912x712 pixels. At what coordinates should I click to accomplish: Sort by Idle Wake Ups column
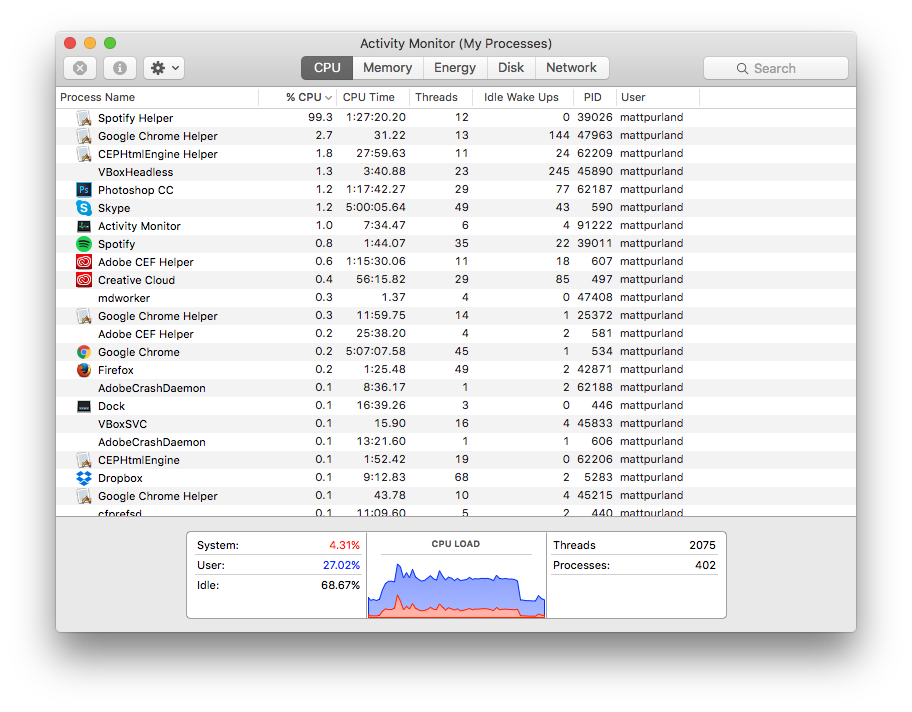pos(521,97)
